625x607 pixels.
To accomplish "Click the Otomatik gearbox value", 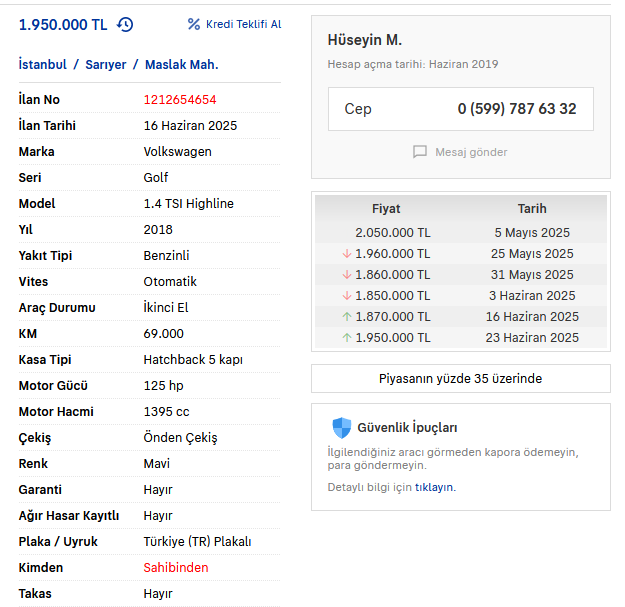I will tap(170, 282).
